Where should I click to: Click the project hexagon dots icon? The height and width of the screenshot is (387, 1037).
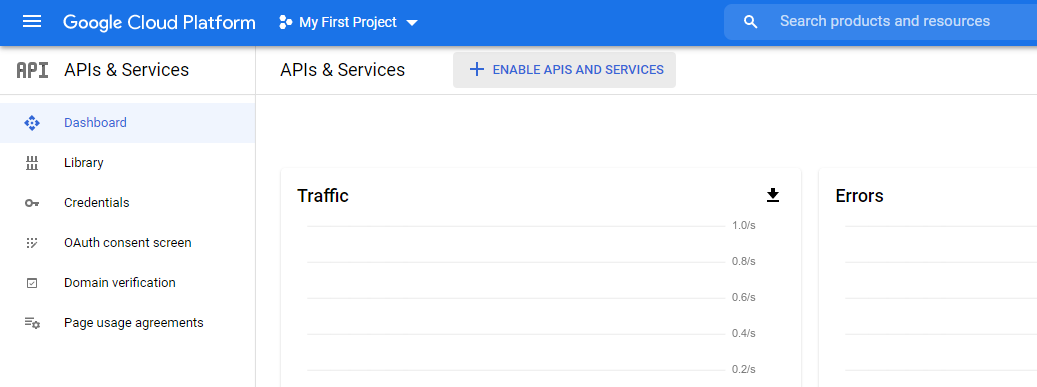click(286, 22)
